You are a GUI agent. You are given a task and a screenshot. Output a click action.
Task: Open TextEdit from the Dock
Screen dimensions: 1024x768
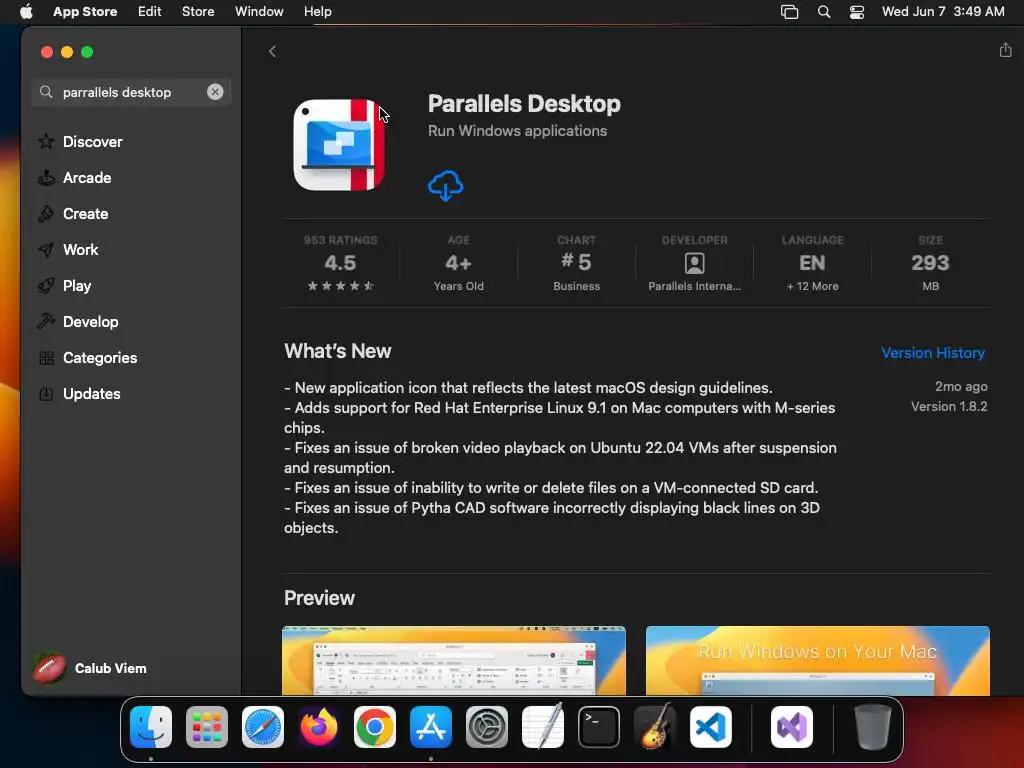[x=543, y=726]
